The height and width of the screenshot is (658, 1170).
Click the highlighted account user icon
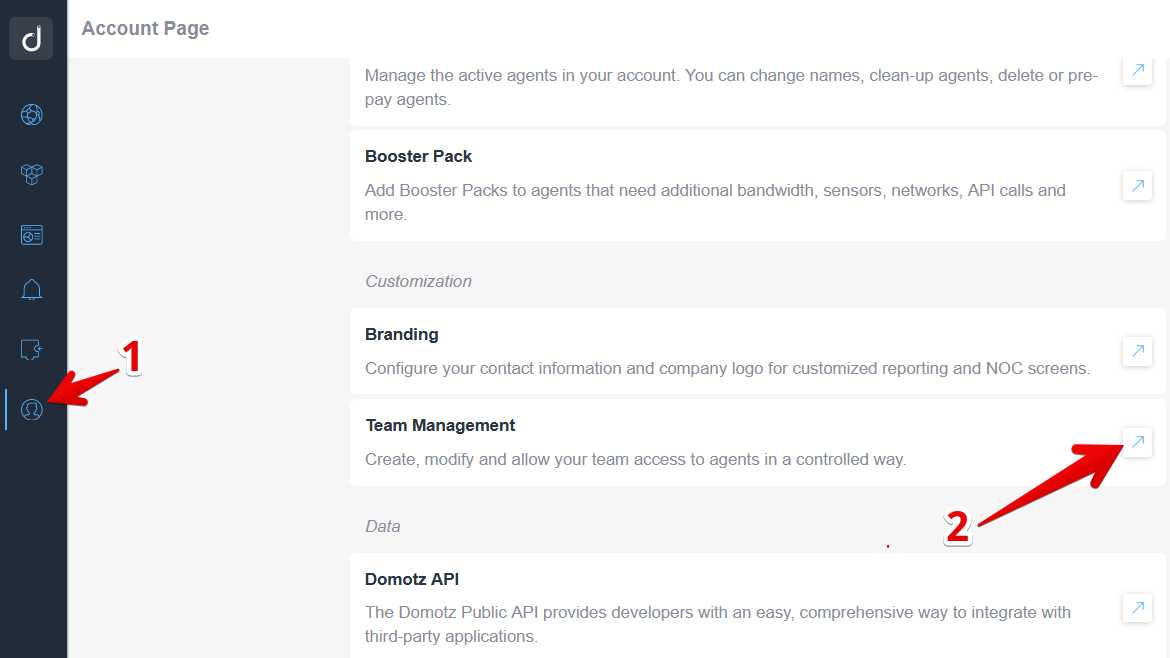(31, 409)
